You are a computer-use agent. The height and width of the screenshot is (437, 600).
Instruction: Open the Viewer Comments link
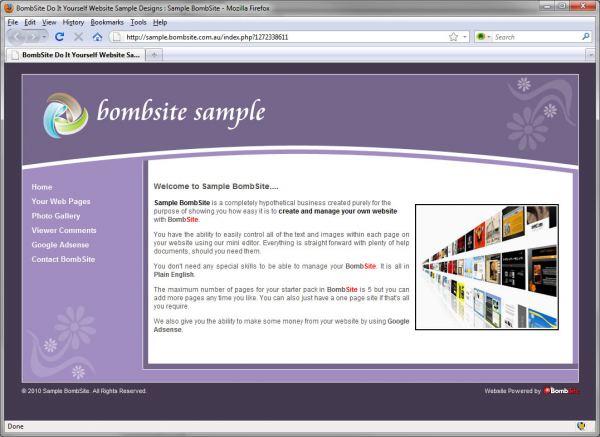[64, 230]
